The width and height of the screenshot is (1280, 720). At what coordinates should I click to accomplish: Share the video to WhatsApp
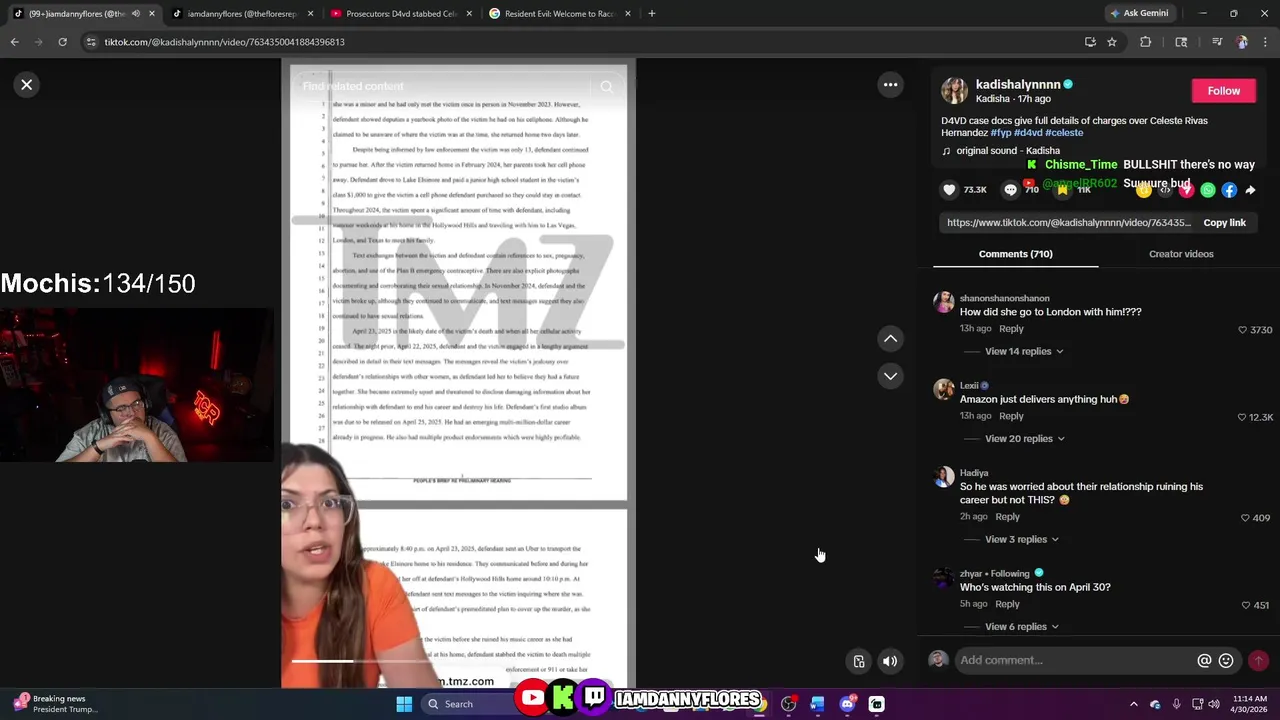click(x=1208, y=190)
